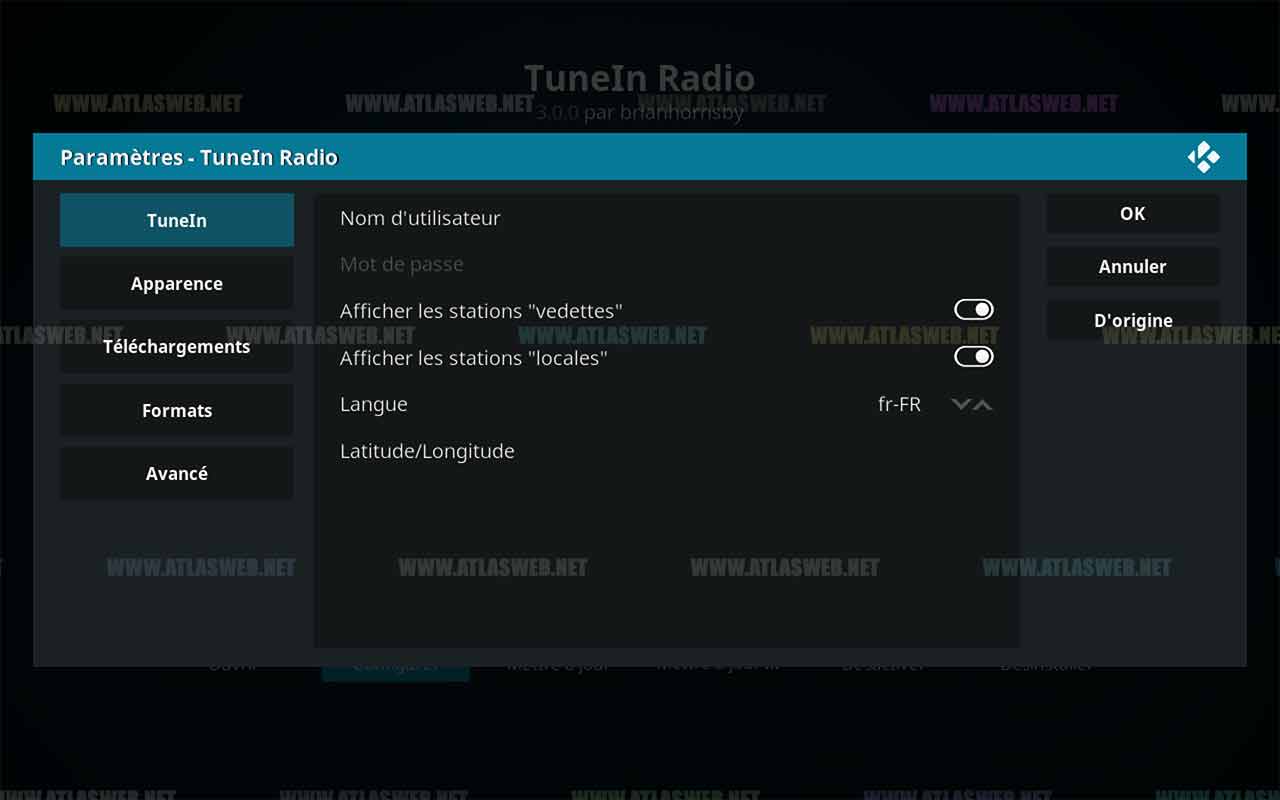Toggle Afficher les stations "locales" switch
The height and width of the screenshot is (800, 1280).
(x=973, y=356)
